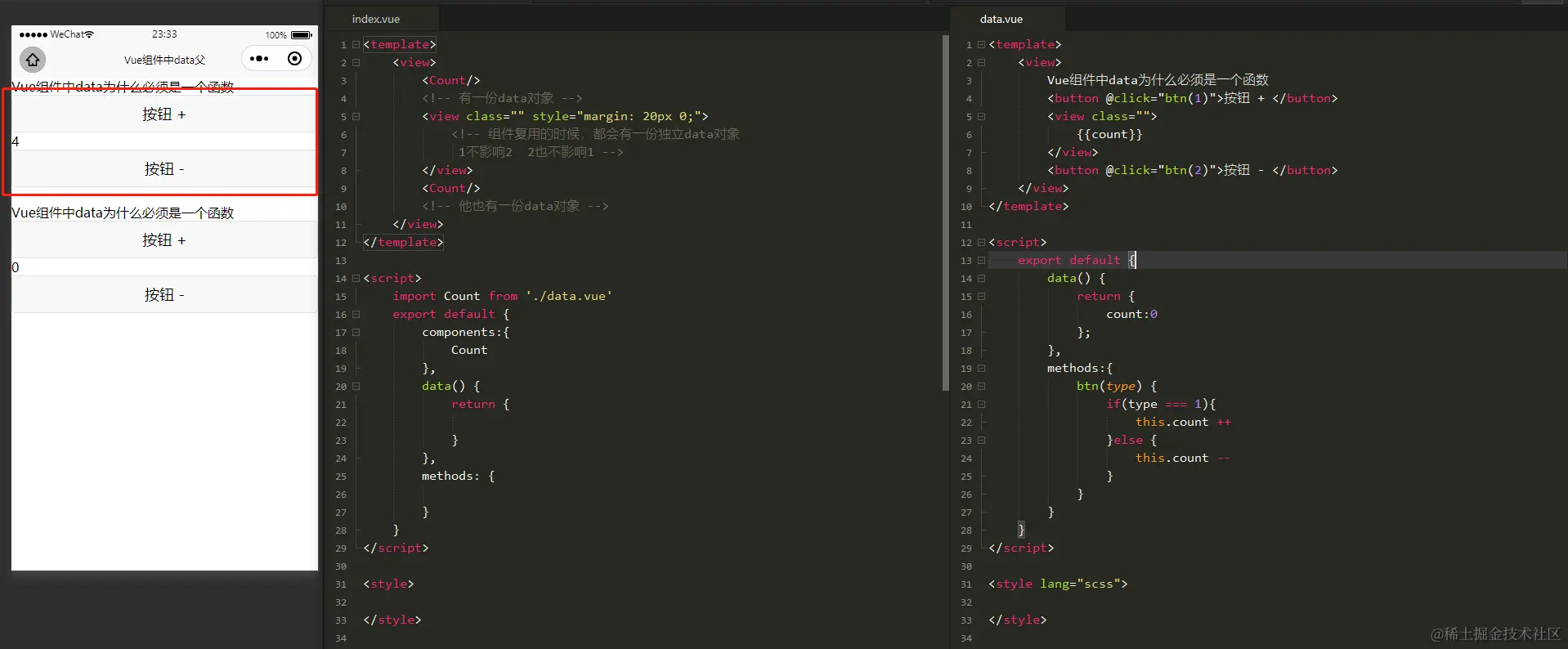Viewport: 1568px width, 649px height.
Task: Click the 'if(type === 1){' line in data.vue
Action: 1161,404
